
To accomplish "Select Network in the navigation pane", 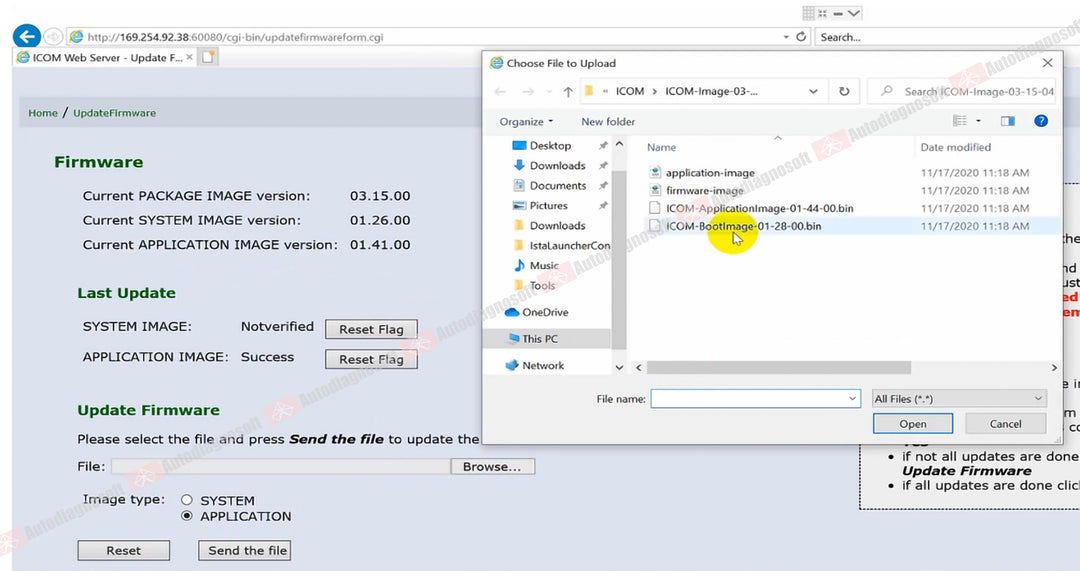I will pyautogui.click(x=543, y=366).
